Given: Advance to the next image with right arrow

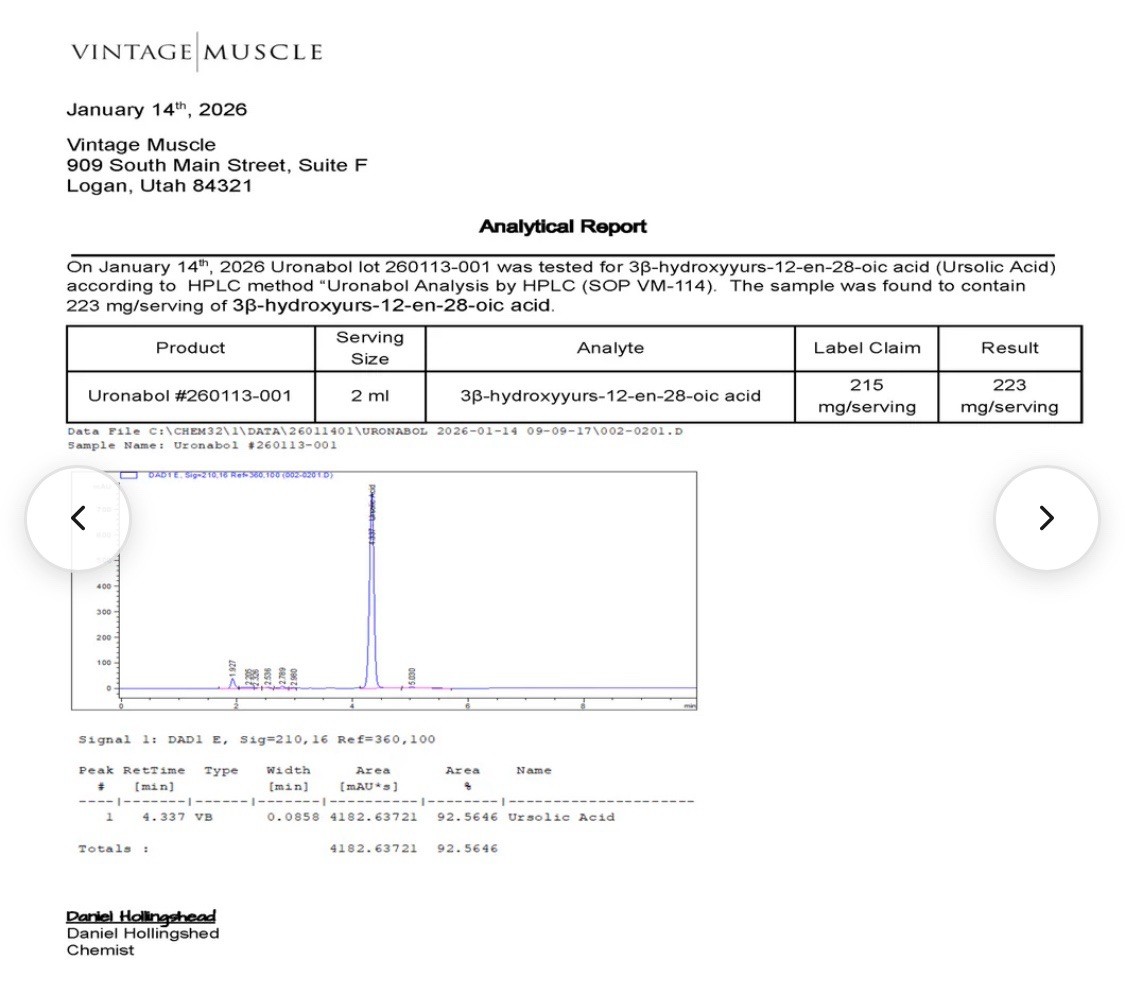Looking at the screenshot, I should [x=1047, y=518].
